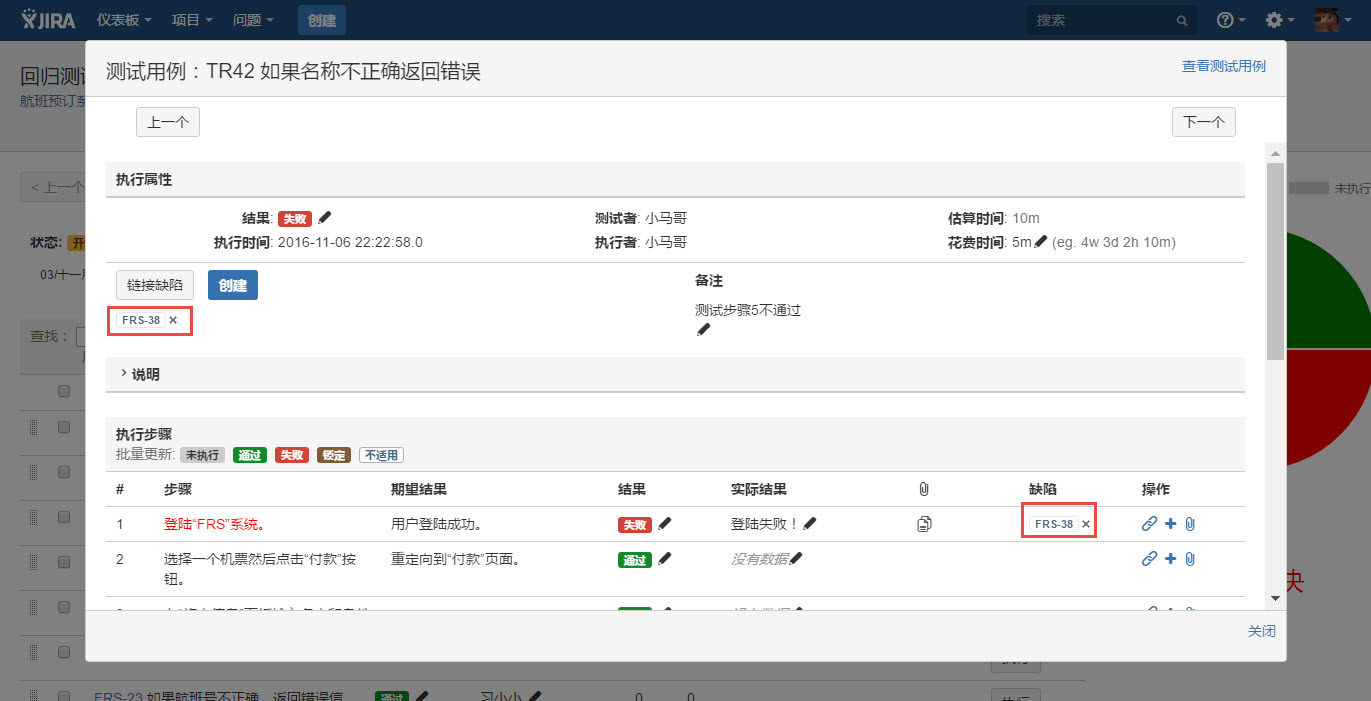Open the help menu icon
This screenshot has width=1371, height=701.
pyautogui.click(x=1231, y=20)
